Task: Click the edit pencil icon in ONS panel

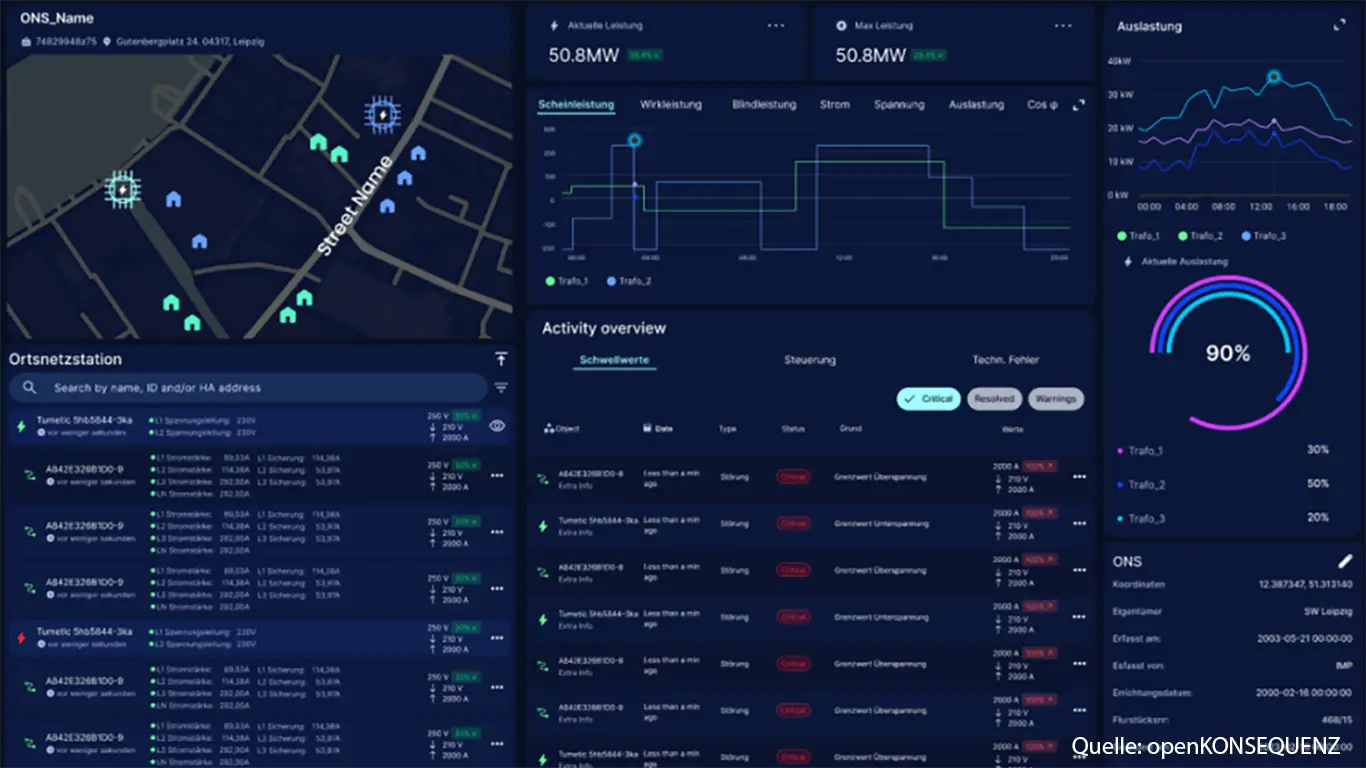Action: click(1346, 562)
